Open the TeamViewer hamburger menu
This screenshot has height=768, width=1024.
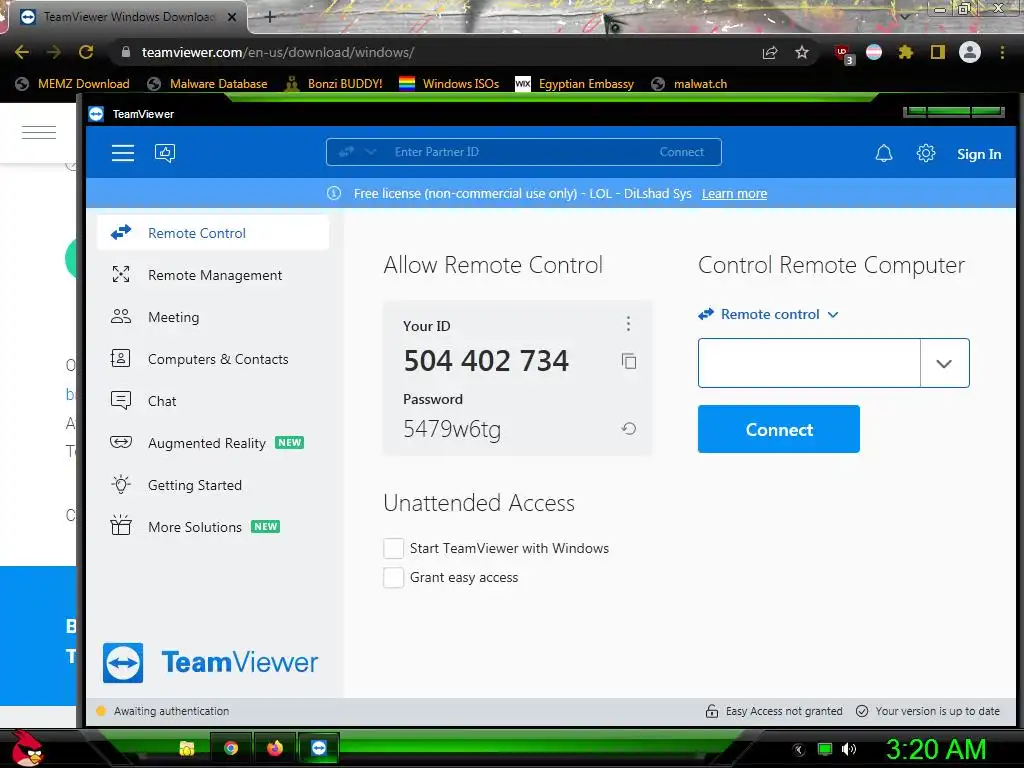click(123, 153)
